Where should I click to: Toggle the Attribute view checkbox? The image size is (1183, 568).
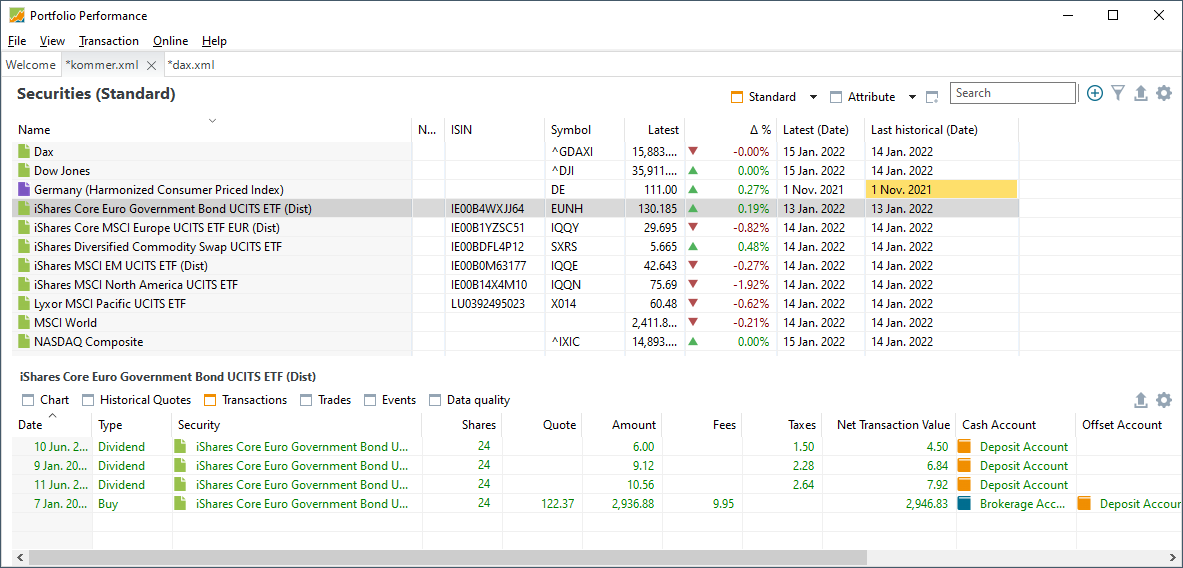click(x=836, y=97)
